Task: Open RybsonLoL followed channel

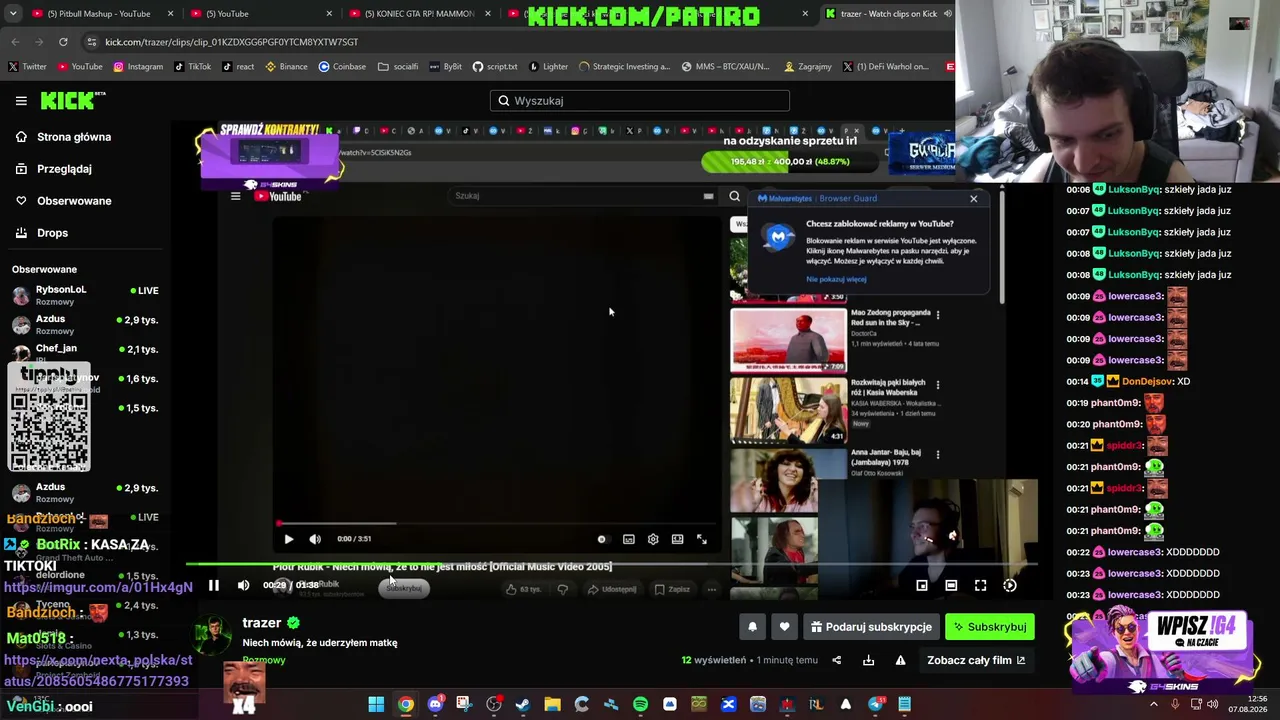Action: tap(85, 294)
